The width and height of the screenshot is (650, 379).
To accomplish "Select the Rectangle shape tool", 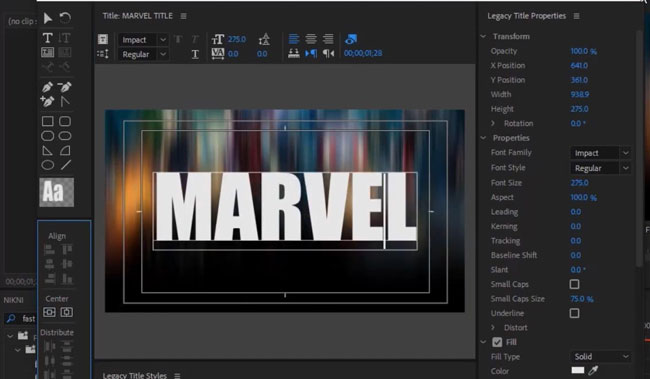I will pos(48,121).
